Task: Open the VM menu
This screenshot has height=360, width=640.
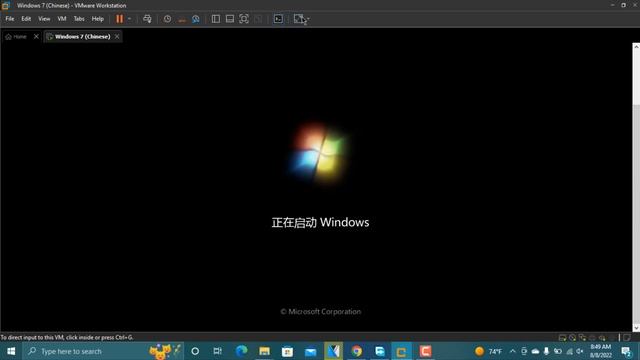Action: coord(62,19)
